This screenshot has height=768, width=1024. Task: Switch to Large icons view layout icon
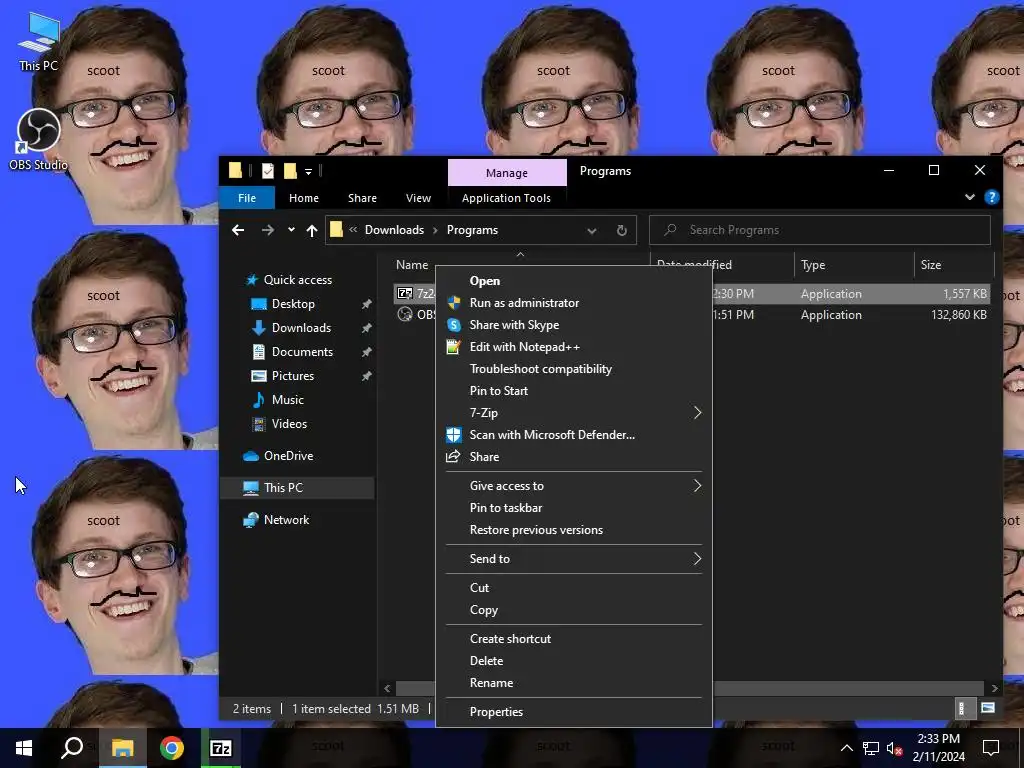pyautogui.click(x=988, y=709)
